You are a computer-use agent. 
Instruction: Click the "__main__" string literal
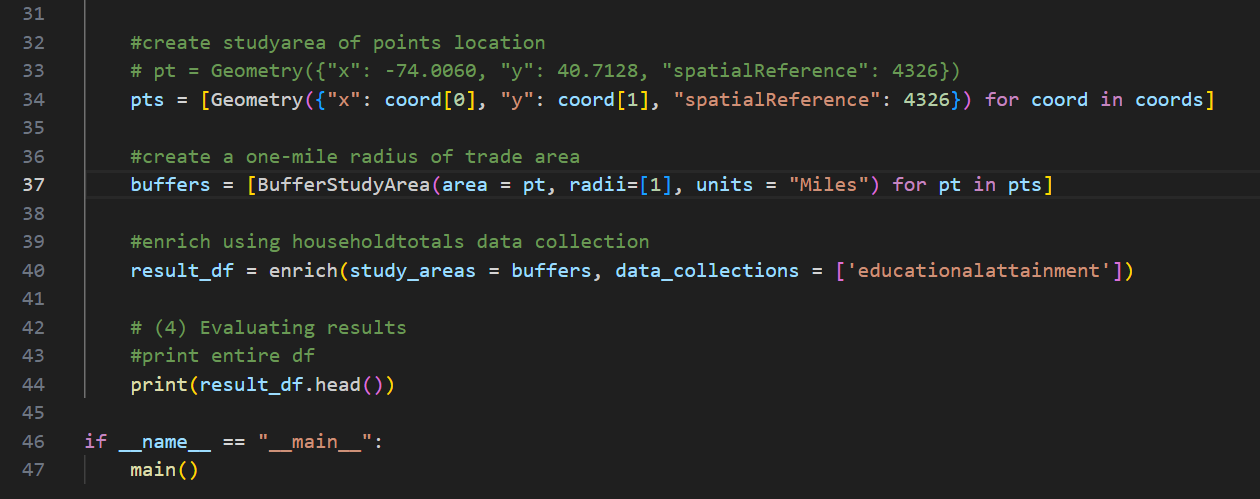click(x=315, y=442)
